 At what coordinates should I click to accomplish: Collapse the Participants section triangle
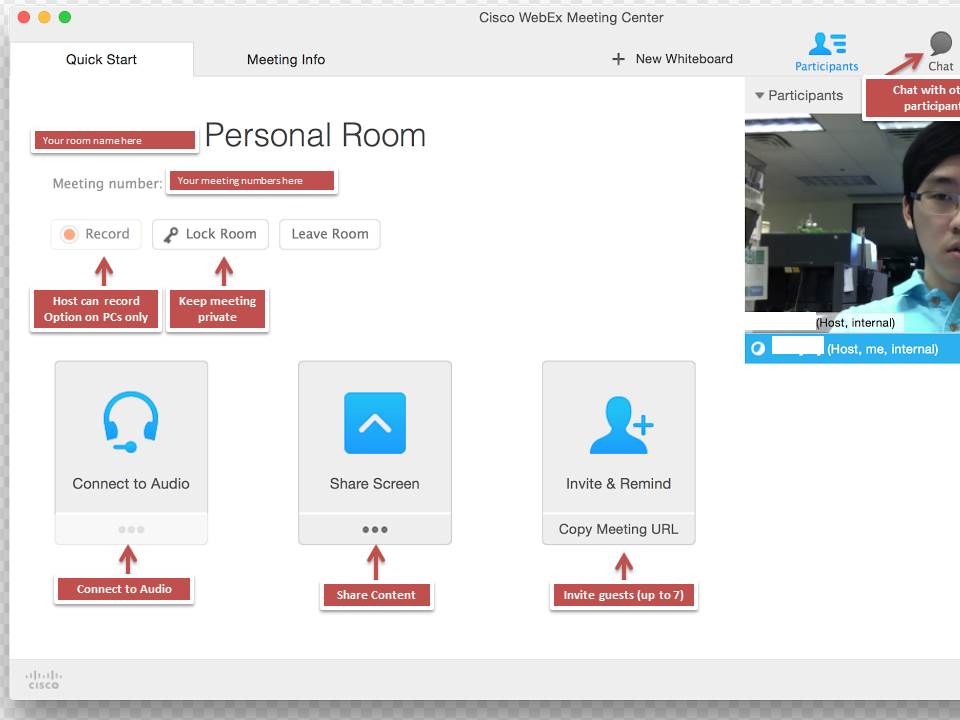coord(760,96)
